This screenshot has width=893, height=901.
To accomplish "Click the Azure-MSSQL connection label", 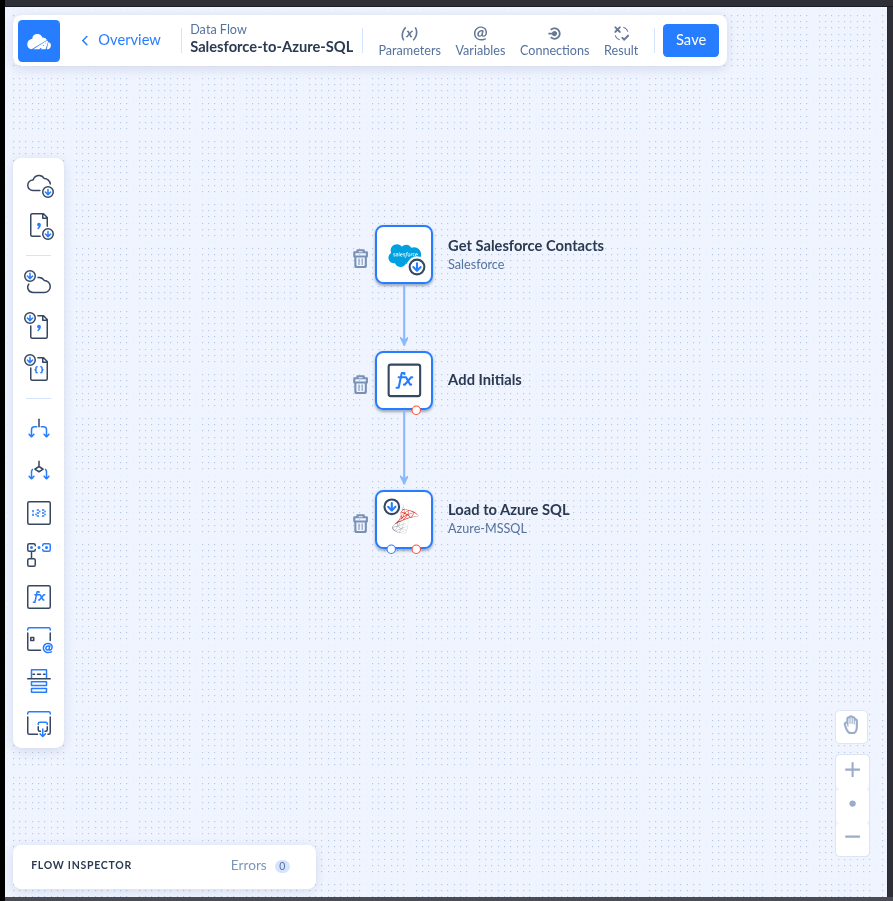I will pos(487,529).
